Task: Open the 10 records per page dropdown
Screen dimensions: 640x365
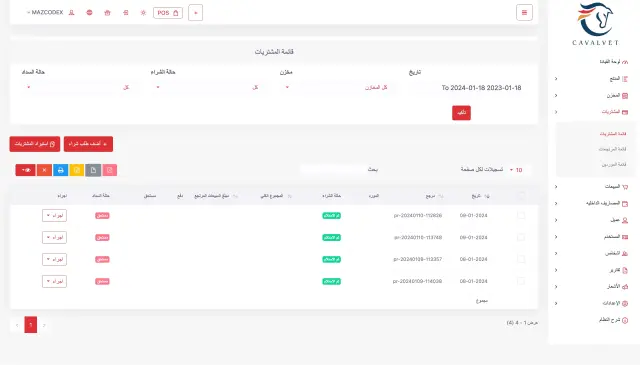Action: click(516, 170)
